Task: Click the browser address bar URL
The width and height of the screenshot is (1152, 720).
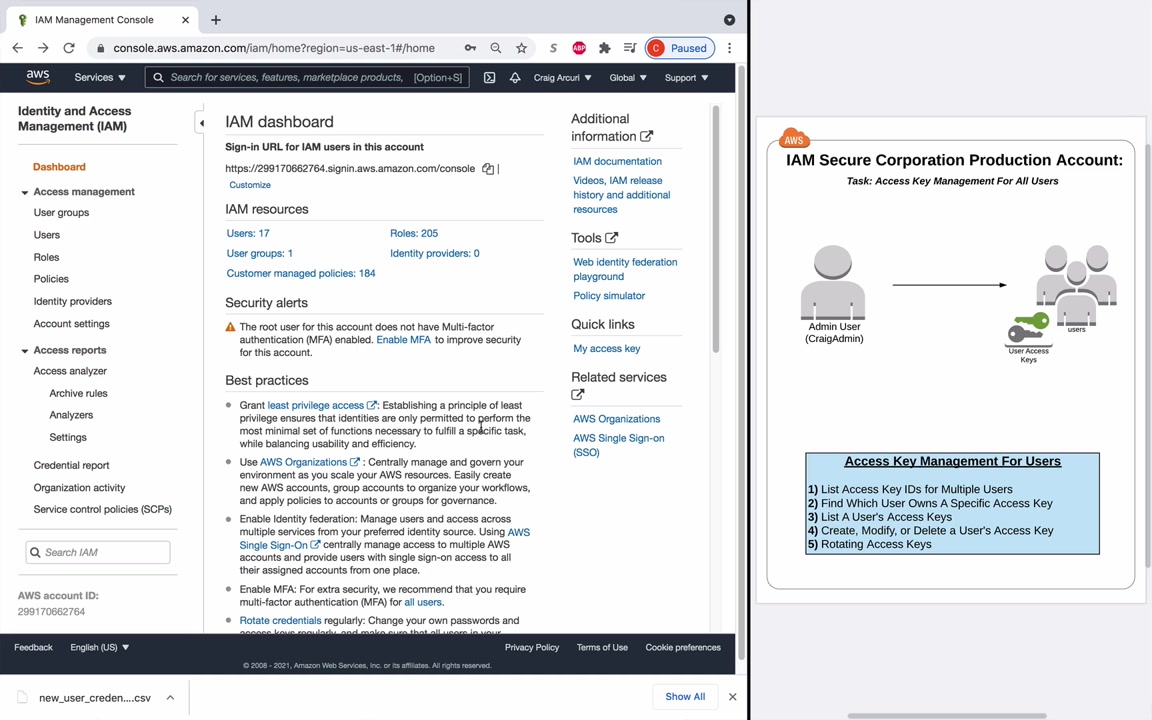Action: [x=274, y=48]
